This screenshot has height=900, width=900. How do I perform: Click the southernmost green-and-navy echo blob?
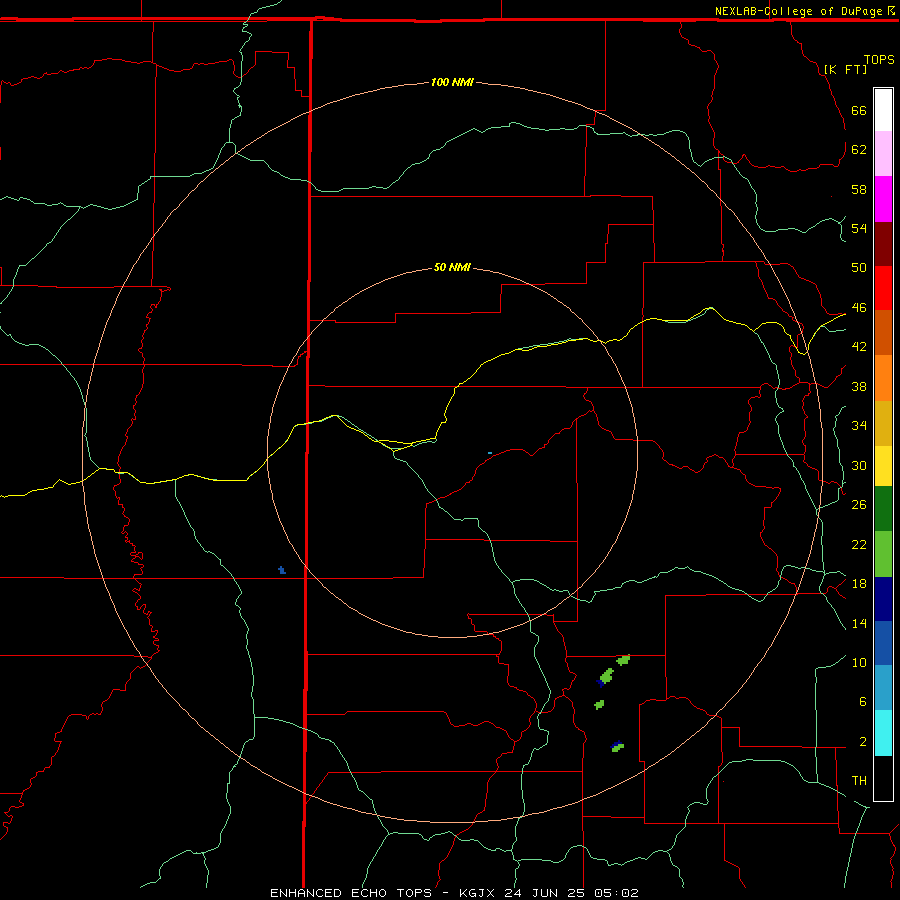pyautogui.click(x=618, y=747)
